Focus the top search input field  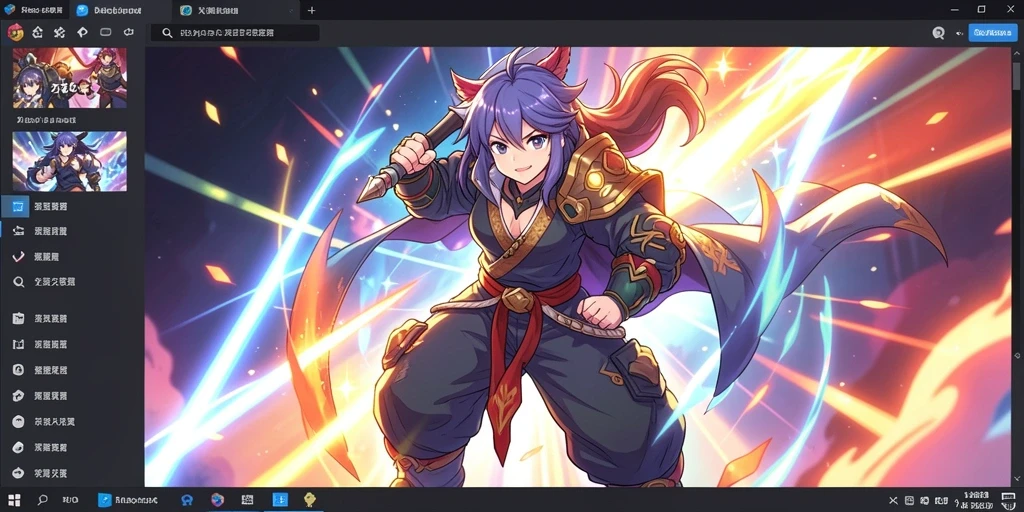[x=235, y=33]
